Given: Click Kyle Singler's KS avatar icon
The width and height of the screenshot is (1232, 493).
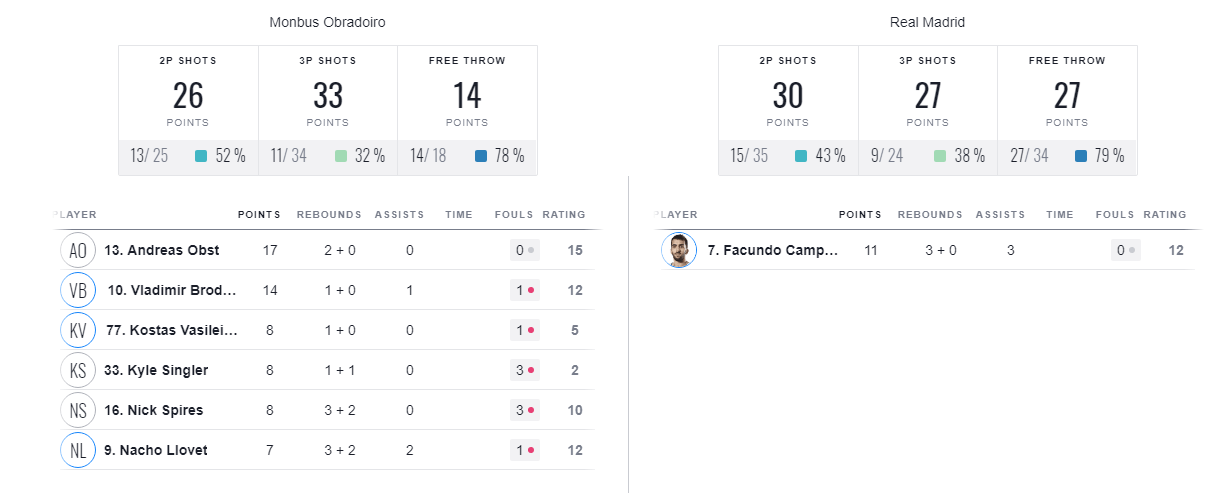Looking at the screenshot, I should [78, 370].
